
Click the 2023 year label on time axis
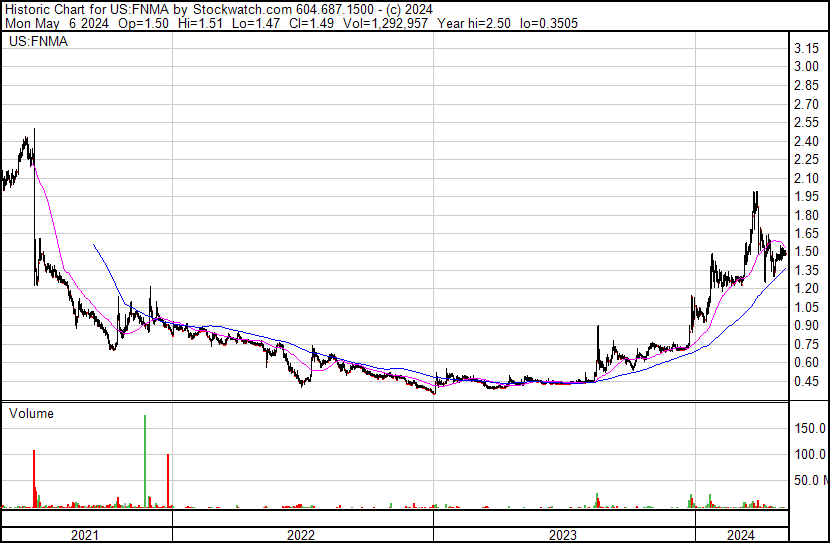(x=563, y=535)
